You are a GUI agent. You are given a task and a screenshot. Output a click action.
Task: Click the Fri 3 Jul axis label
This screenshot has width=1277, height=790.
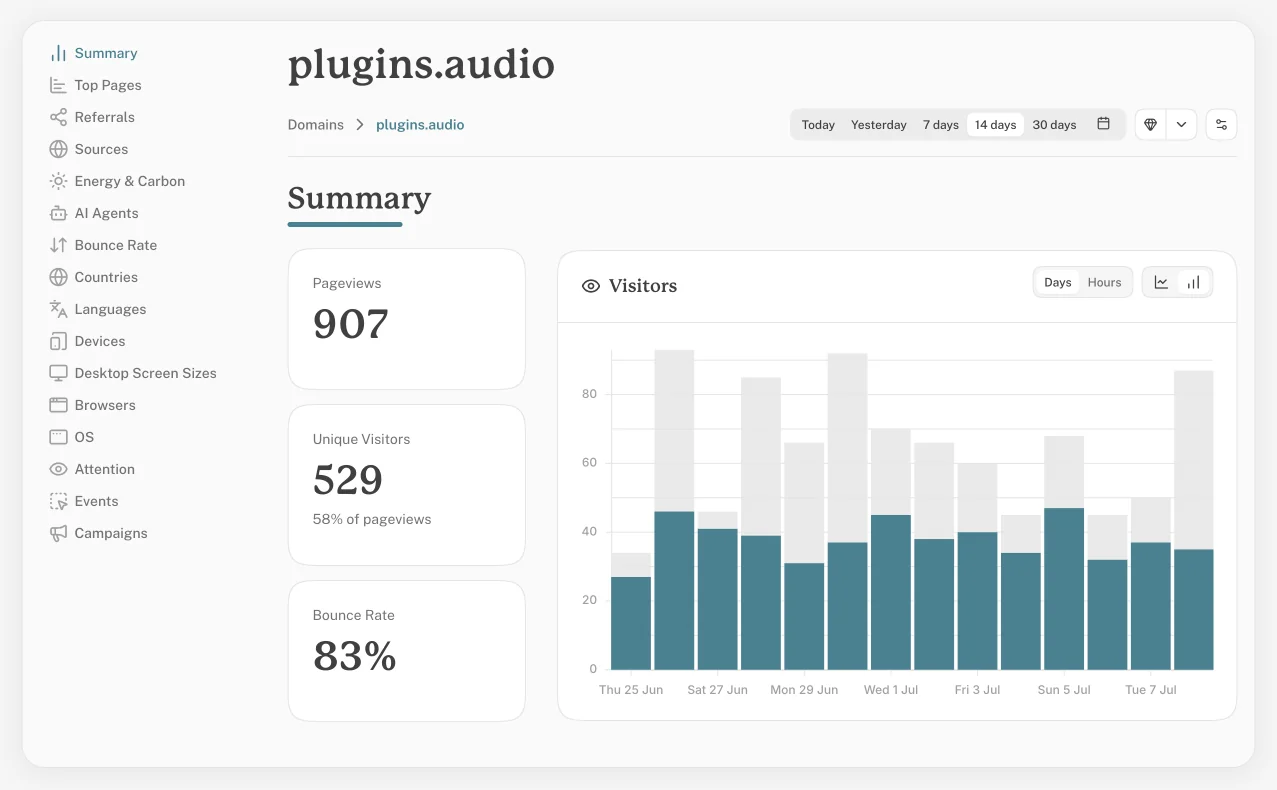pyautogui.click(x=977, y=690)
